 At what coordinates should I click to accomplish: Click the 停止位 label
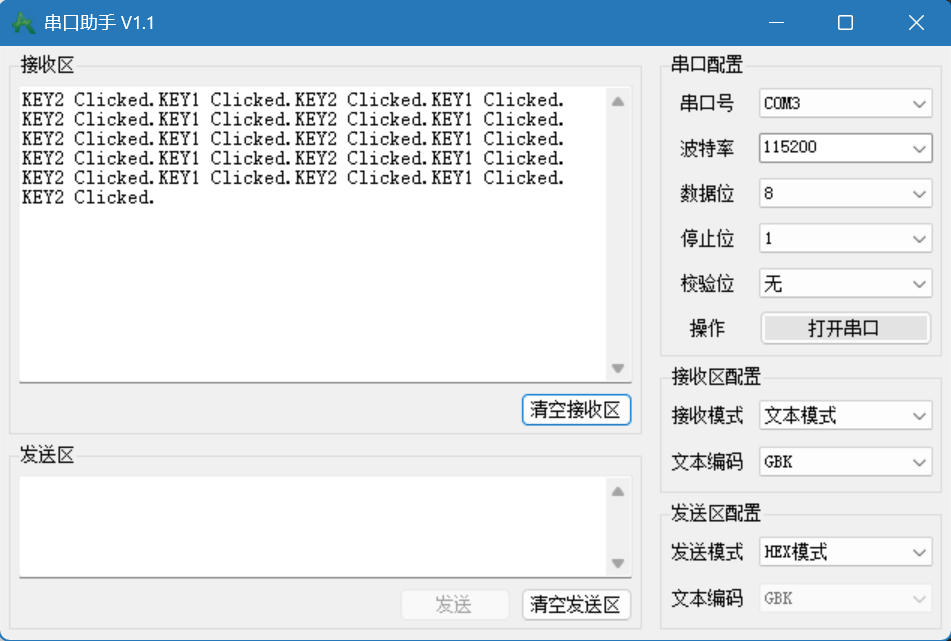coord(707,238)
